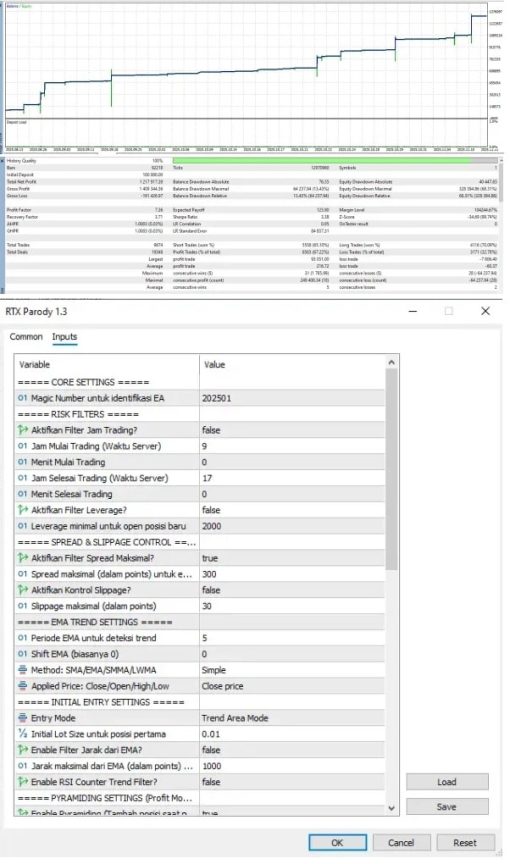This screenshot has width=510, height=864.
Task: Select the Inputs tab
Action: [x=64, y=337]
